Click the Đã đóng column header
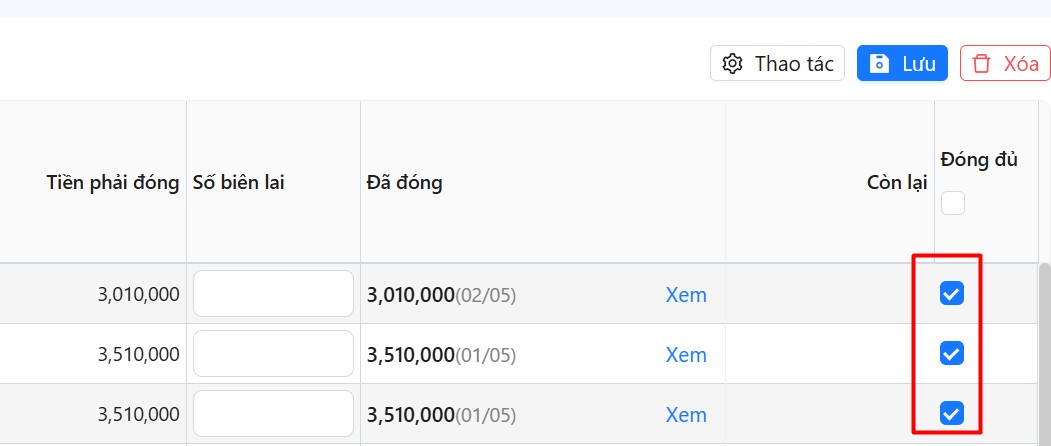This screenshot has height=446, width=1051. pyautogui.click(x=405, y=182)
